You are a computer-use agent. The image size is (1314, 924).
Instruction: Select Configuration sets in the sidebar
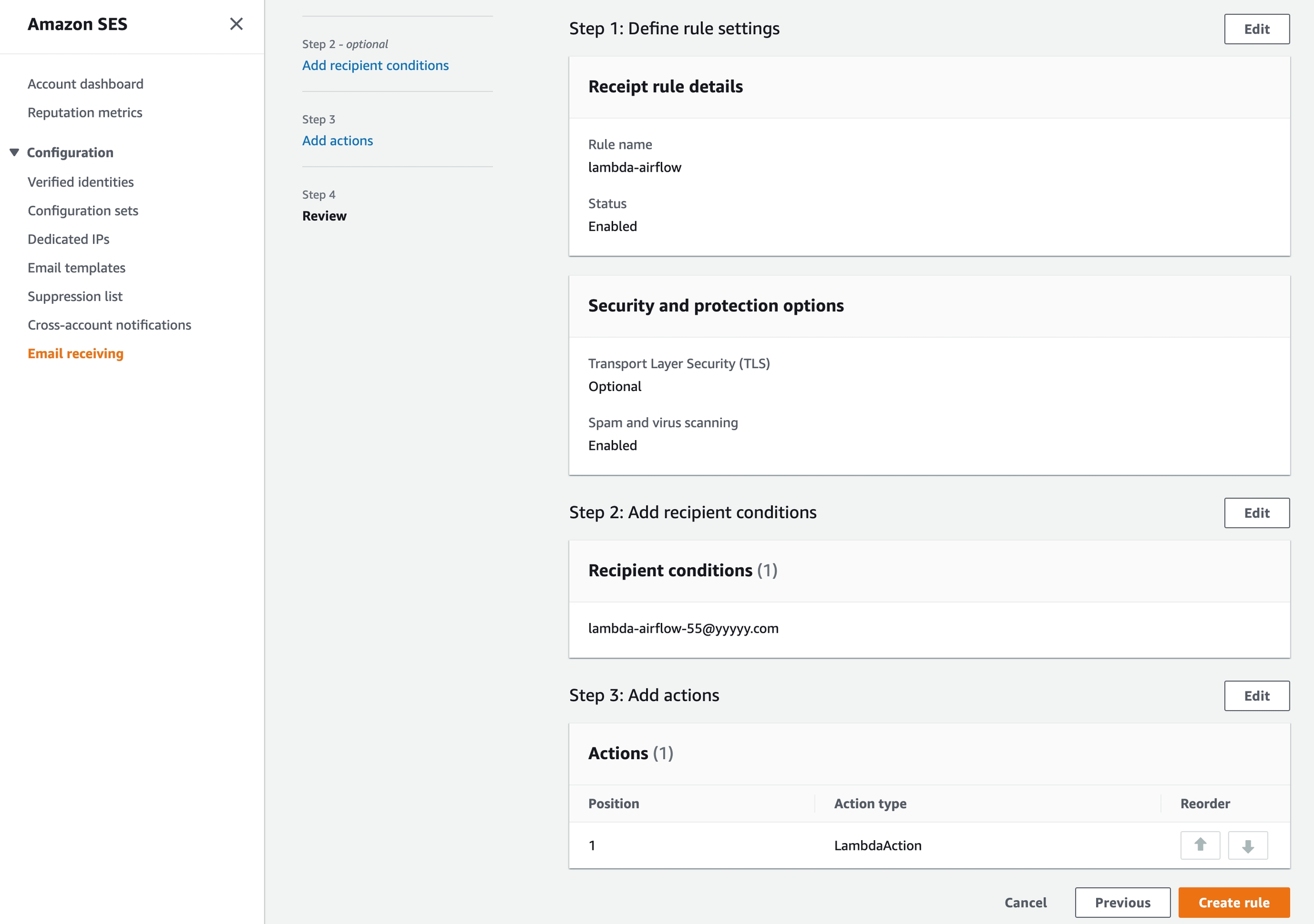point(83,210)
